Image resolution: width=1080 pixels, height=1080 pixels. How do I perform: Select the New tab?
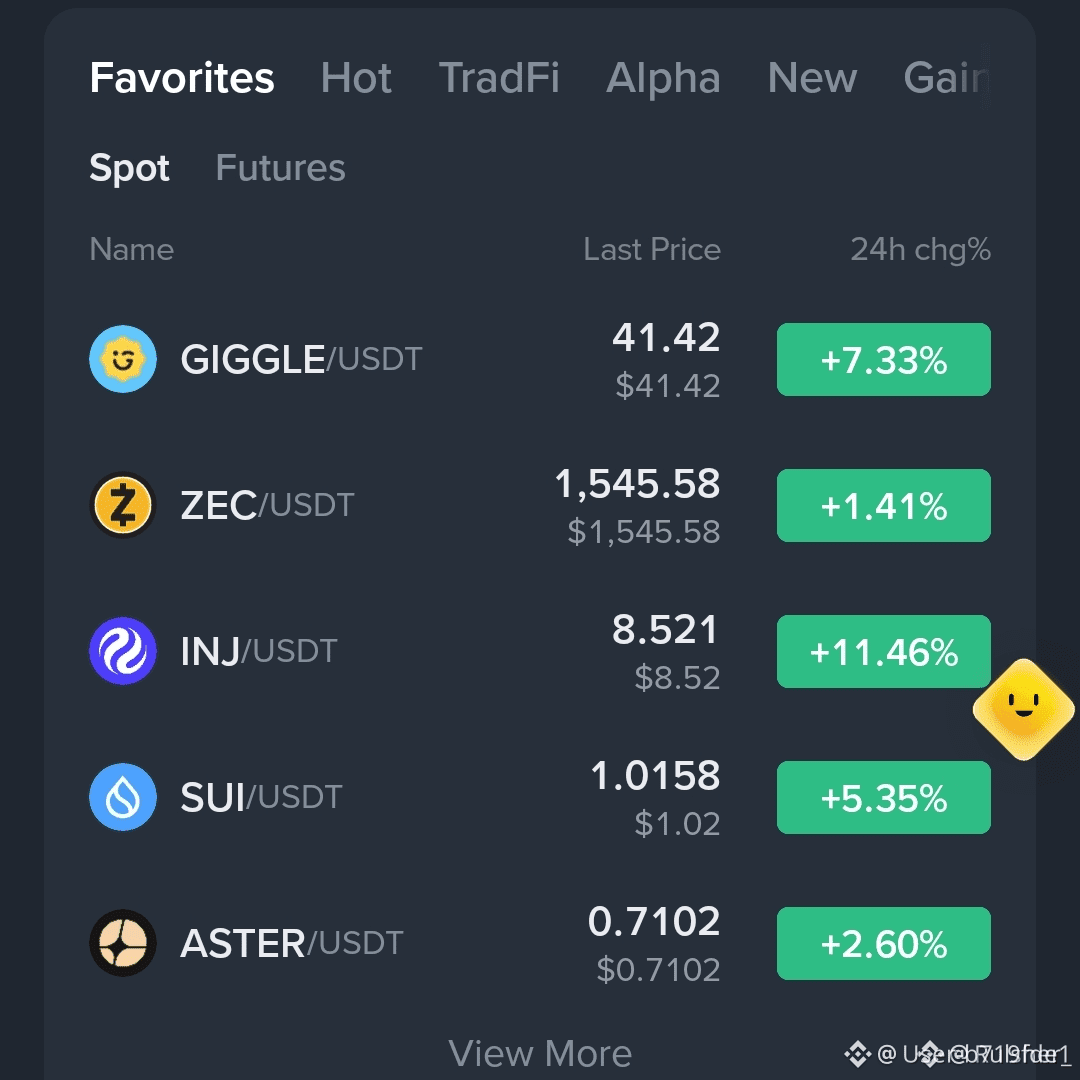(x=812, y=77)
